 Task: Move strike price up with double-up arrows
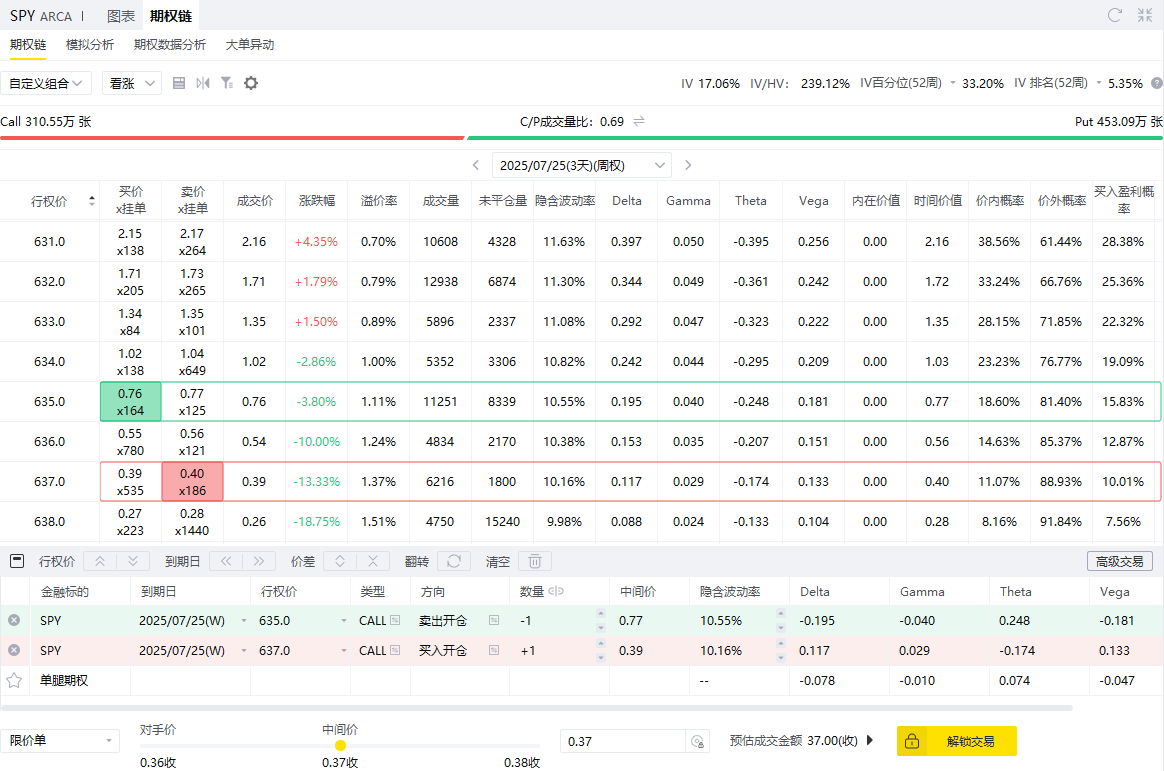[101, 562]
